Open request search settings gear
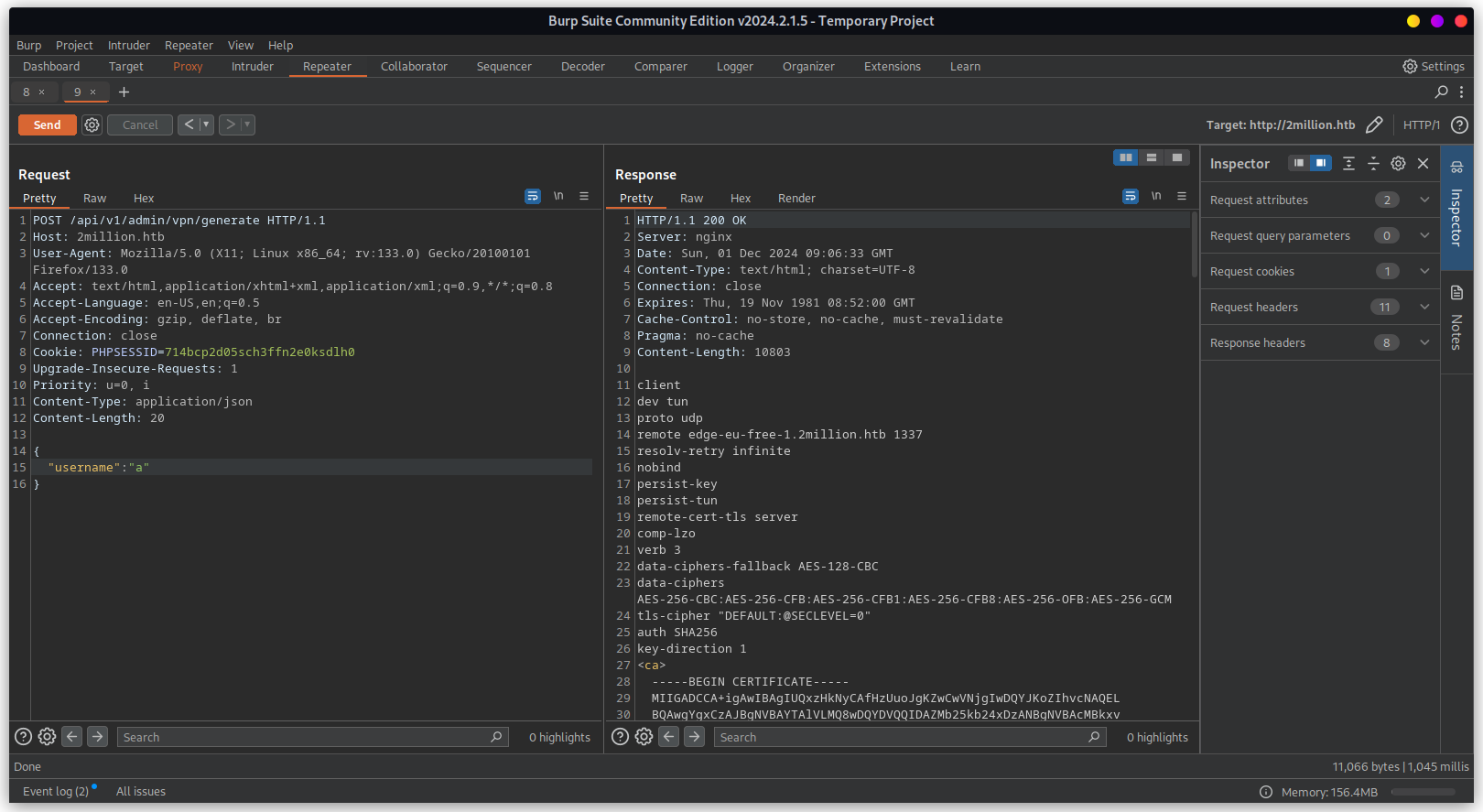The height and width of the screenshot is (812, 1483). [x=47, y=736]
